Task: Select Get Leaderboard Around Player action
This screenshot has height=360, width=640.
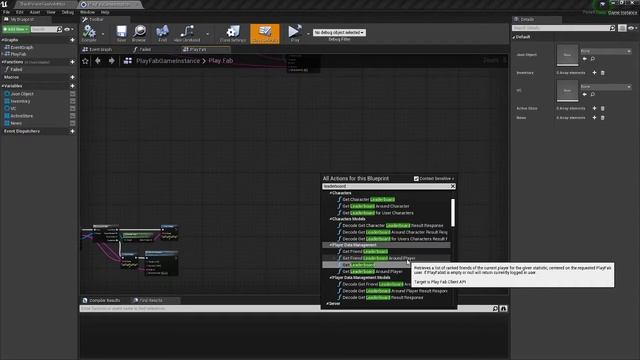Action: (x=372, y=271)
